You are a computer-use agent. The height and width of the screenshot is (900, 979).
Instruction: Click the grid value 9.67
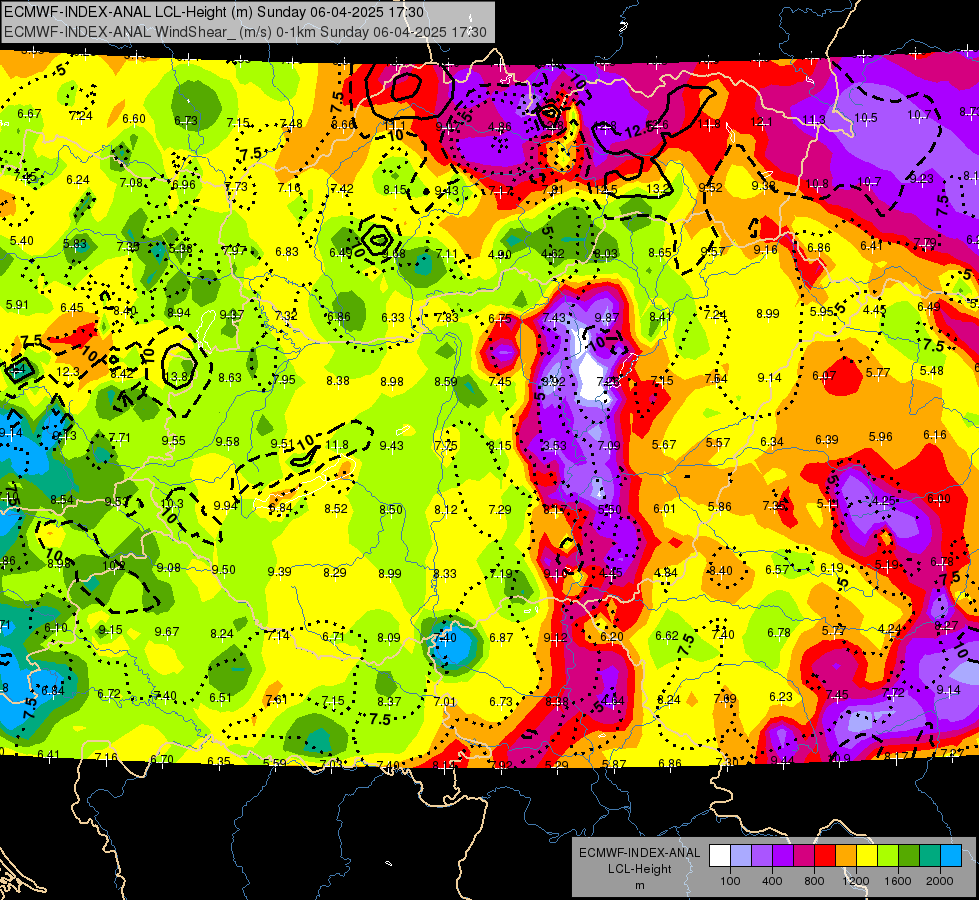[x=167, y=631]
